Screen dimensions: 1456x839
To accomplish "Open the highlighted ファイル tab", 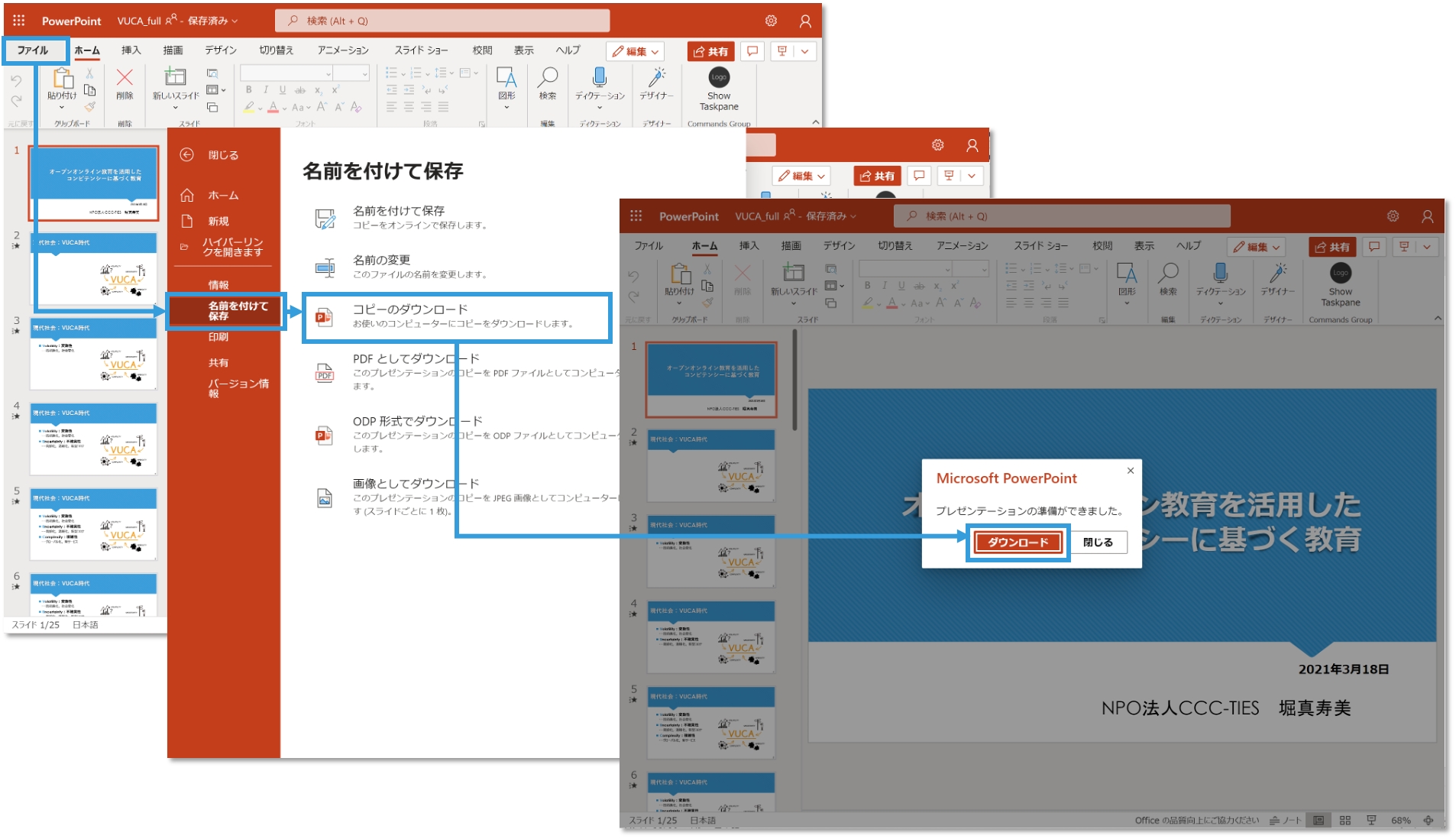I will 33,50.
